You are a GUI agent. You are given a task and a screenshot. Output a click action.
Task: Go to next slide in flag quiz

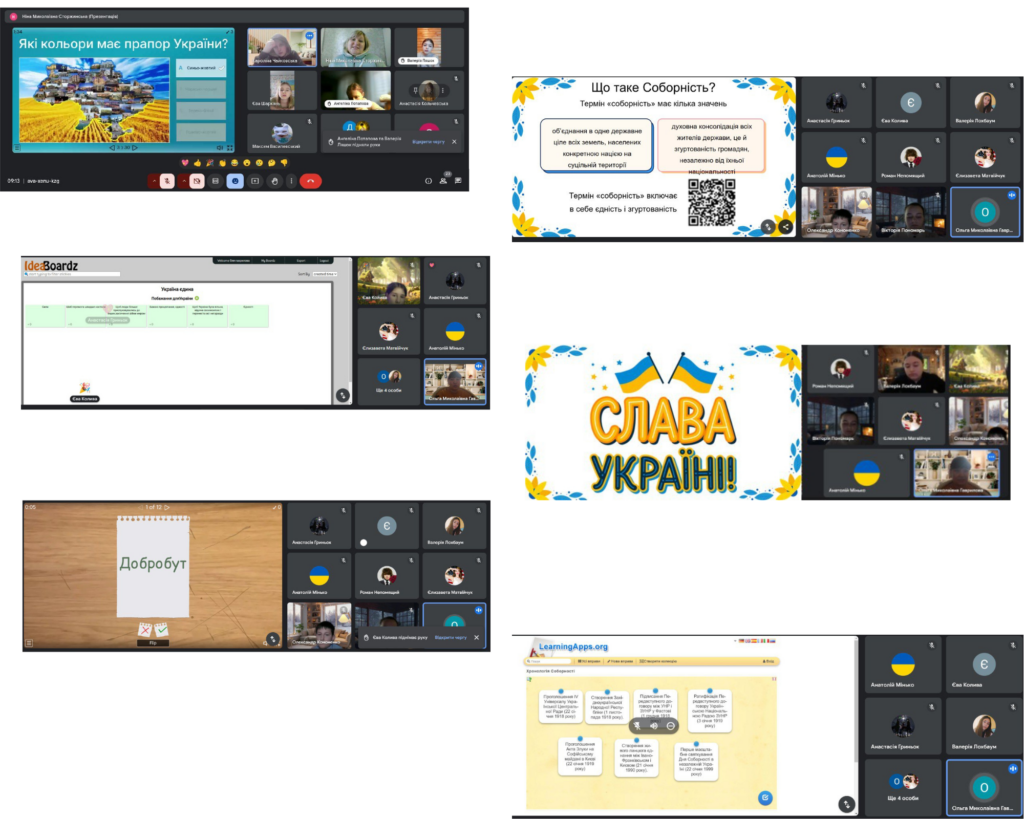(135, 148)
